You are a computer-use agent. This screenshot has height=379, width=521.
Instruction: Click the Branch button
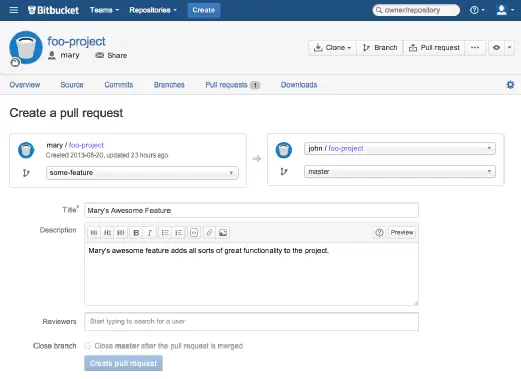[380, 48]
